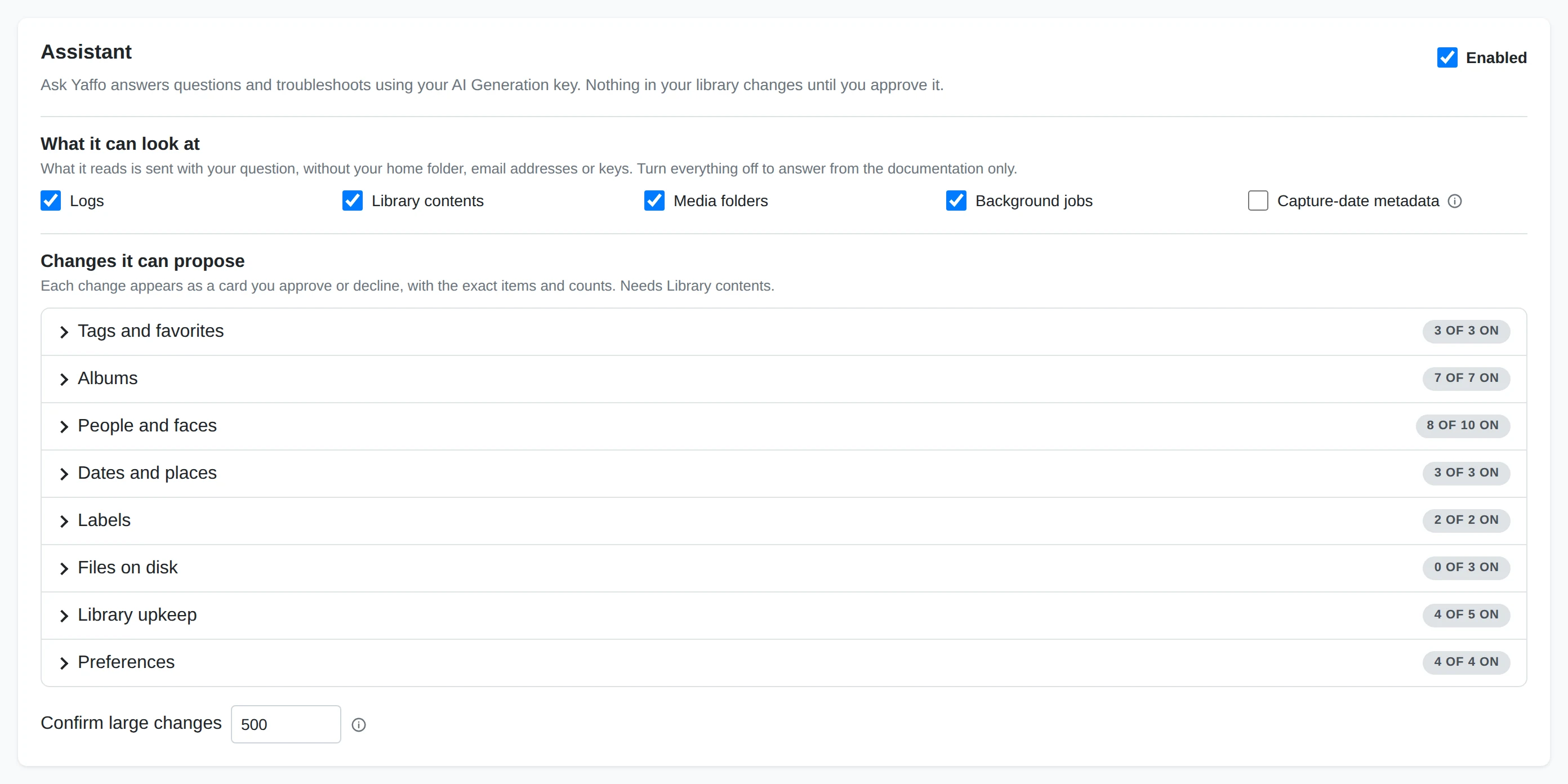This screenshot has height=784, width=1568.
Task: Click the Confirm large changes input field
Action: (x=286, y=724)
